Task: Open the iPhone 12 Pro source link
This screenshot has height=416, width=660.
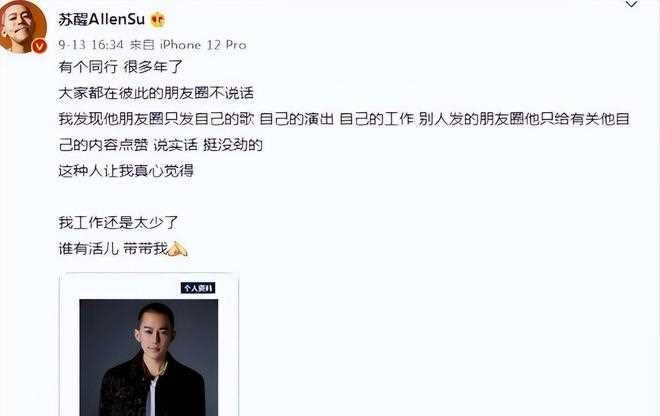Action: pos(203,45)
